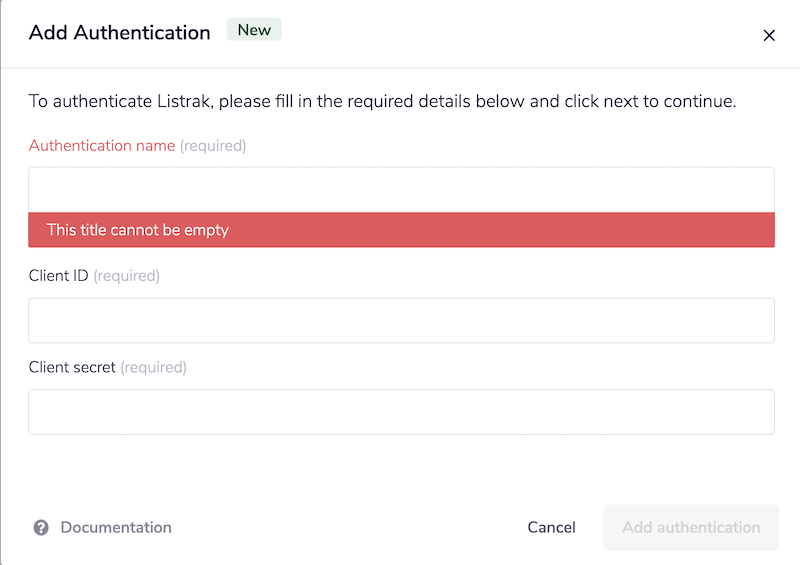Viewport: 800px width, 565px height.
Task: Click the red 'This title cannot be empty' banner
Action: tap(401, 230)
